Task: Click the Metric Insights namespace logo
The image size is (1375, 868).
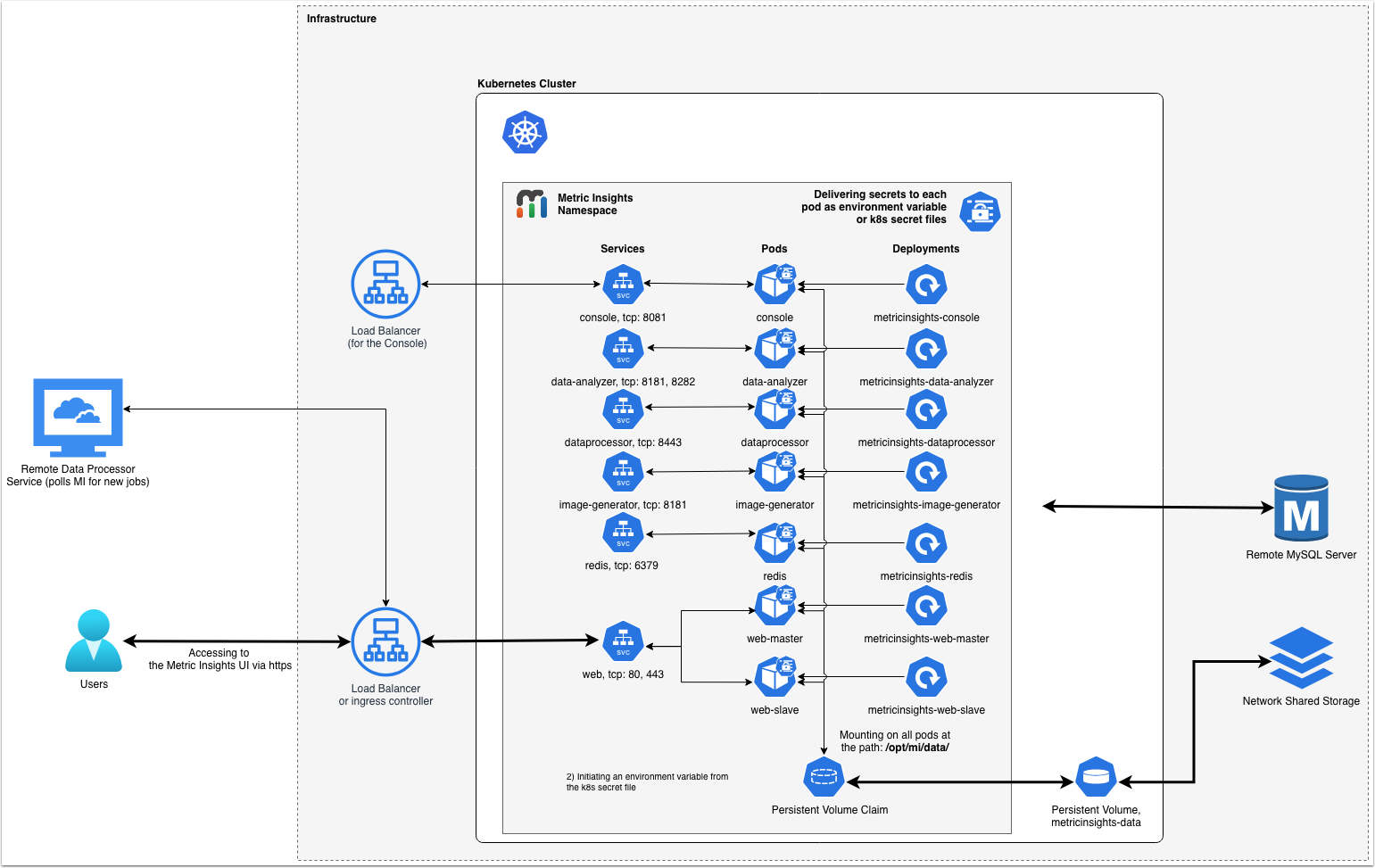Action: 532,203
